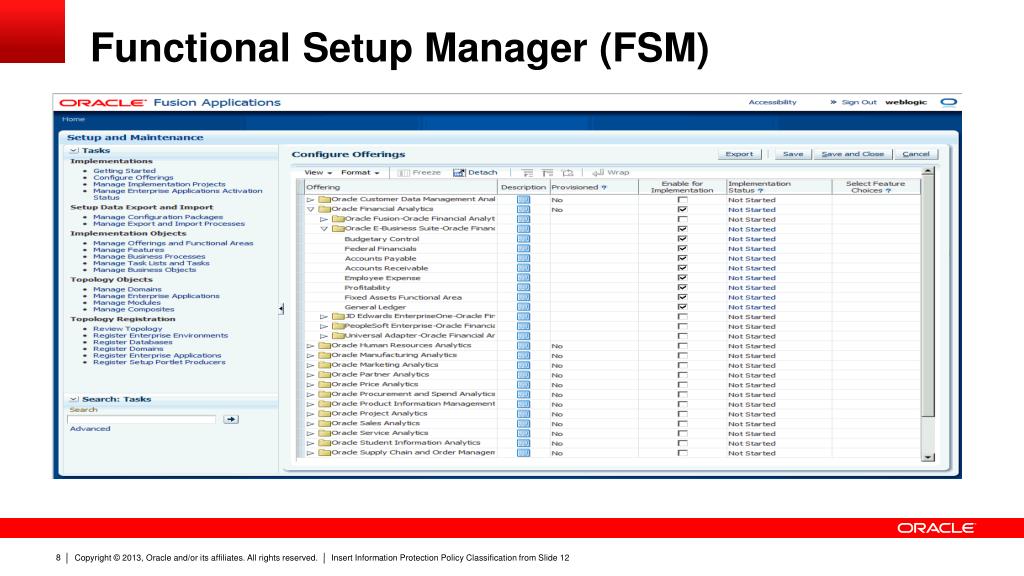The width and height of the screenshot is (1024, 576).
Task: Expand Oracle Manufacturing Analytics node
Action: pos(311,356)
